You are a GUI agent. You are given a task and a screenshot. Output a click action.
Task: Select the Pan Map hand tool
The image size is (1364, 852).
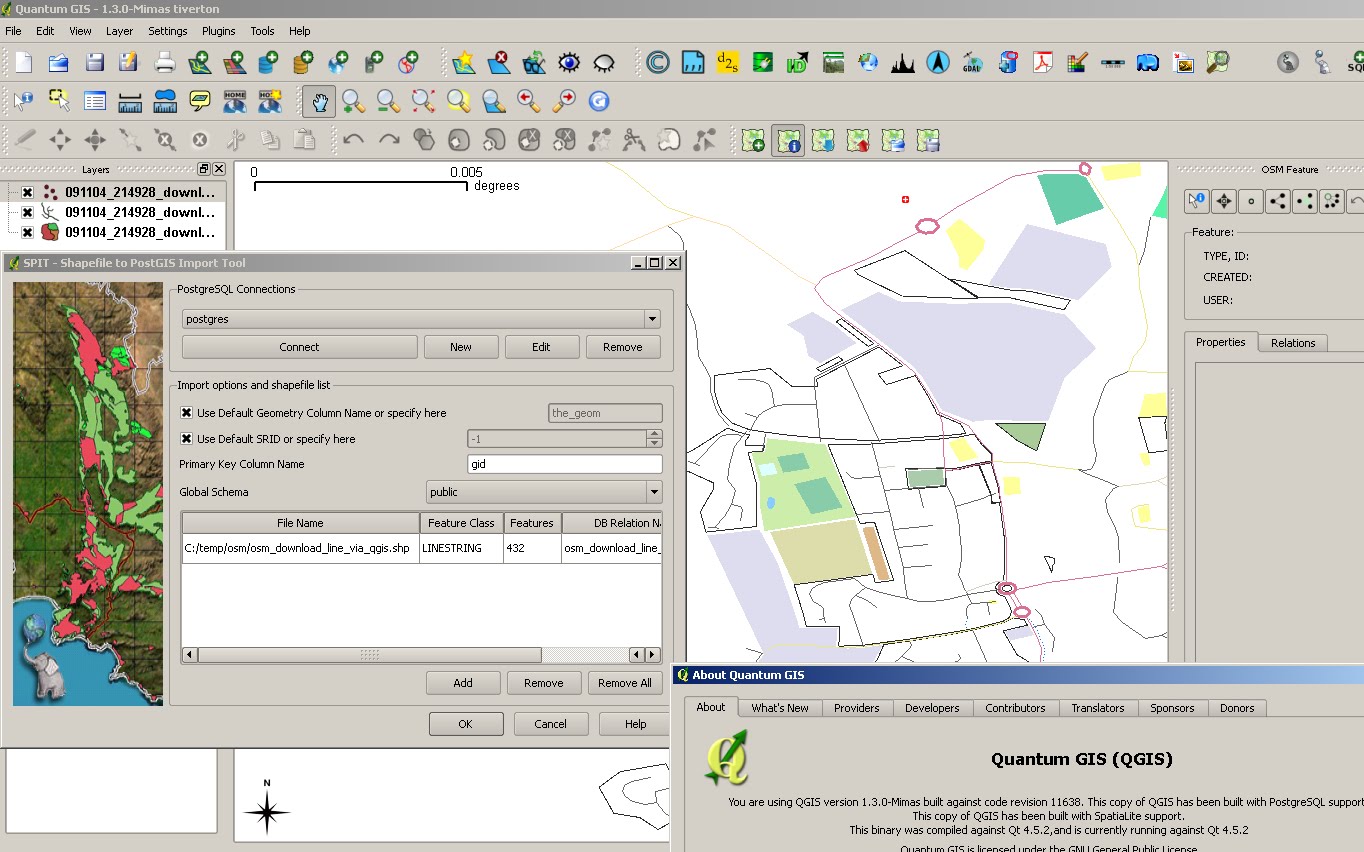click(x=319, y=101)
